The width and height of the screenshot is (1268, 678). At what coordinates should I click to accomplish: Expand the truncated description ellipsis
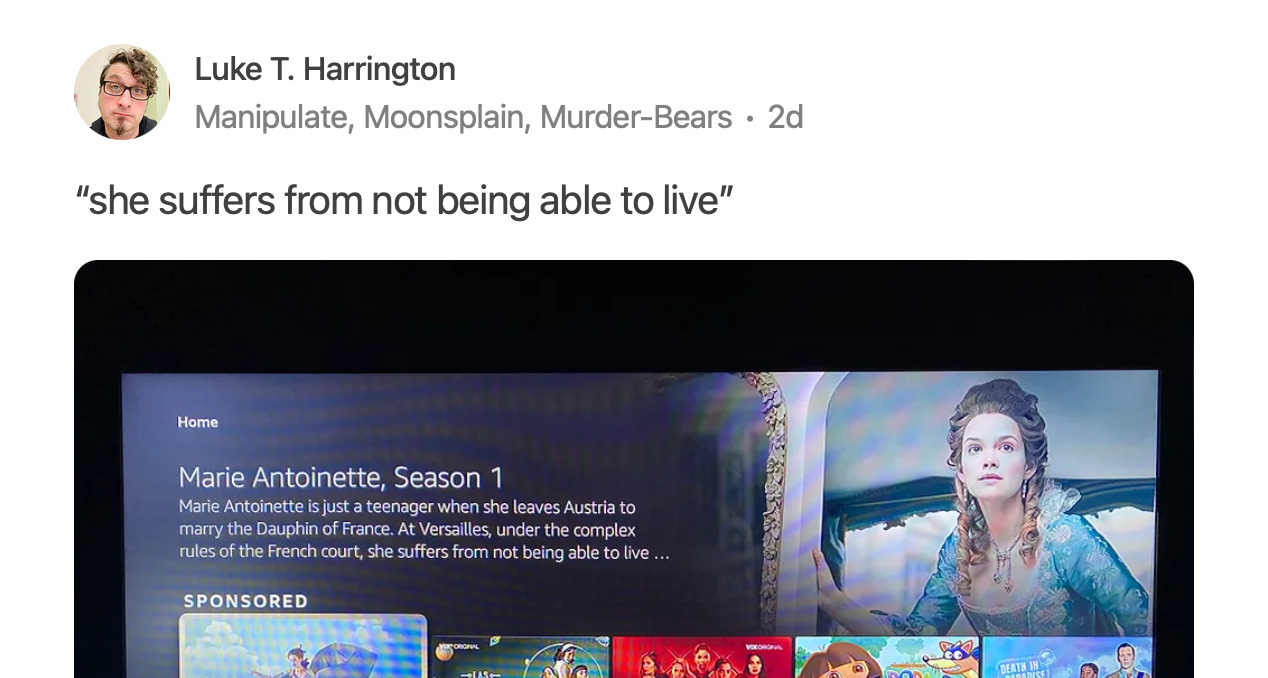[x=662, y=553]
